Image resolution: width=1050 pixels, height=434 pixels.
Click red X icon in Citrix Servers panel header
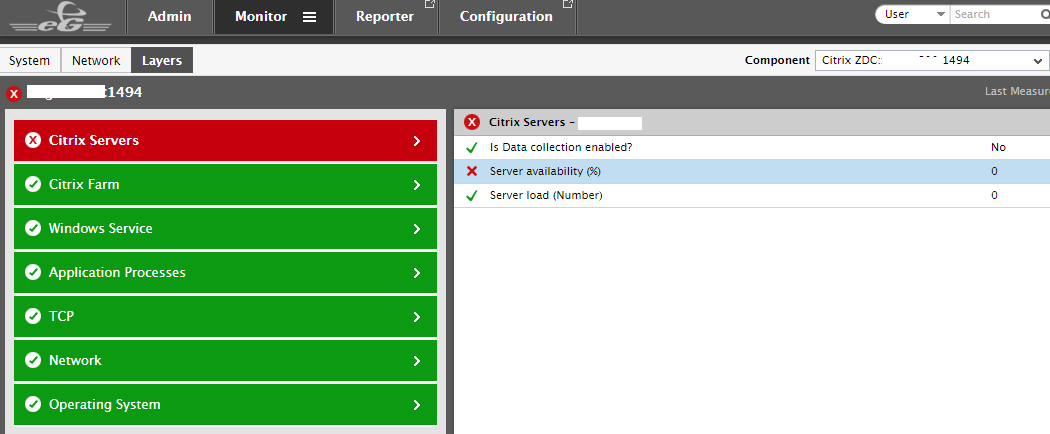(472, 123)
